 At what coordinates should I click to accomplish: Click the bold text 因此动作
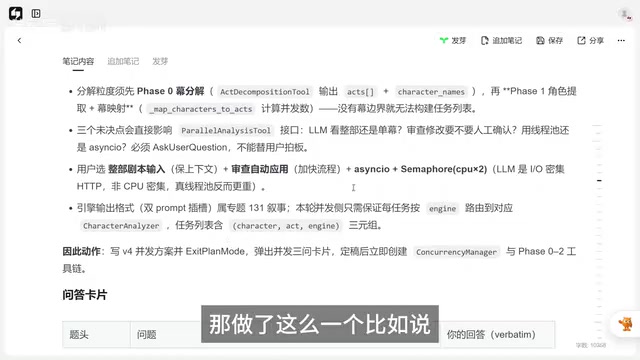(81, 251)
